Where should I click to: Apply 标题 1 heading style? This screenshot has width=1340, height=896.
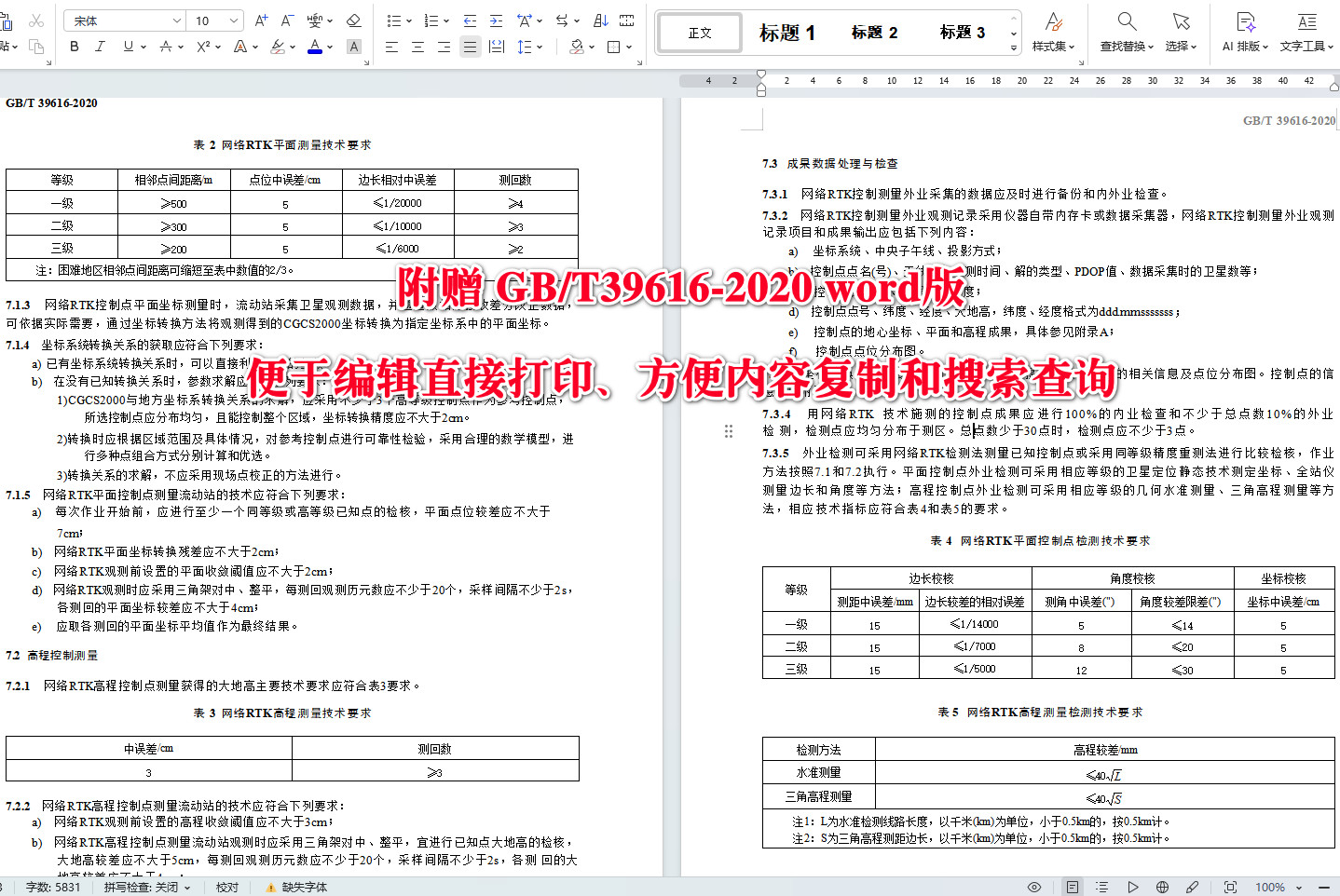(787, 33)
